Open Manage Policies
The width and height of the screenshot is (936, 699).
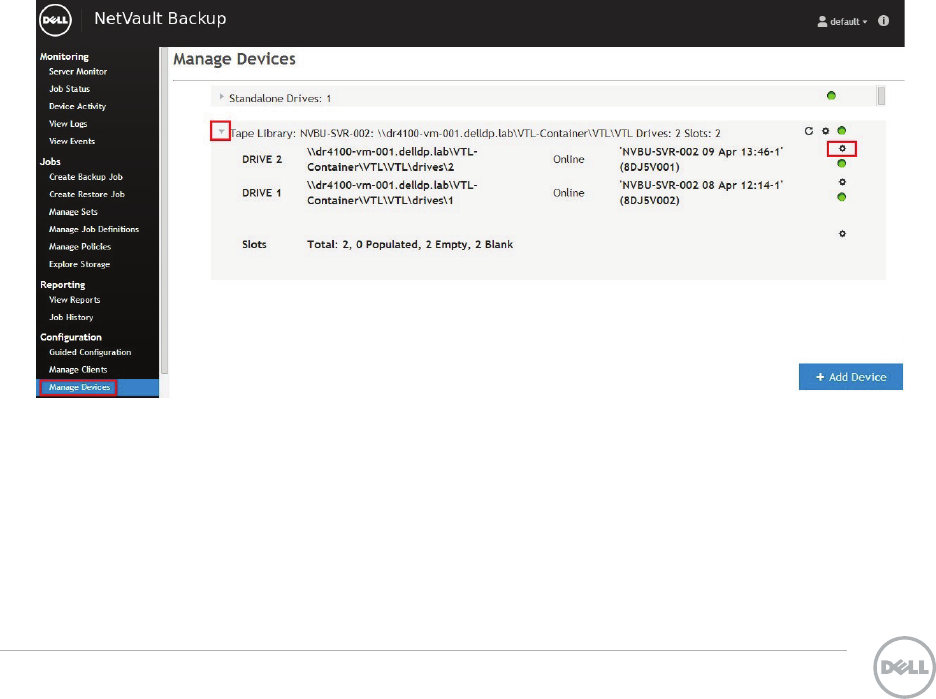click(79, 247)
